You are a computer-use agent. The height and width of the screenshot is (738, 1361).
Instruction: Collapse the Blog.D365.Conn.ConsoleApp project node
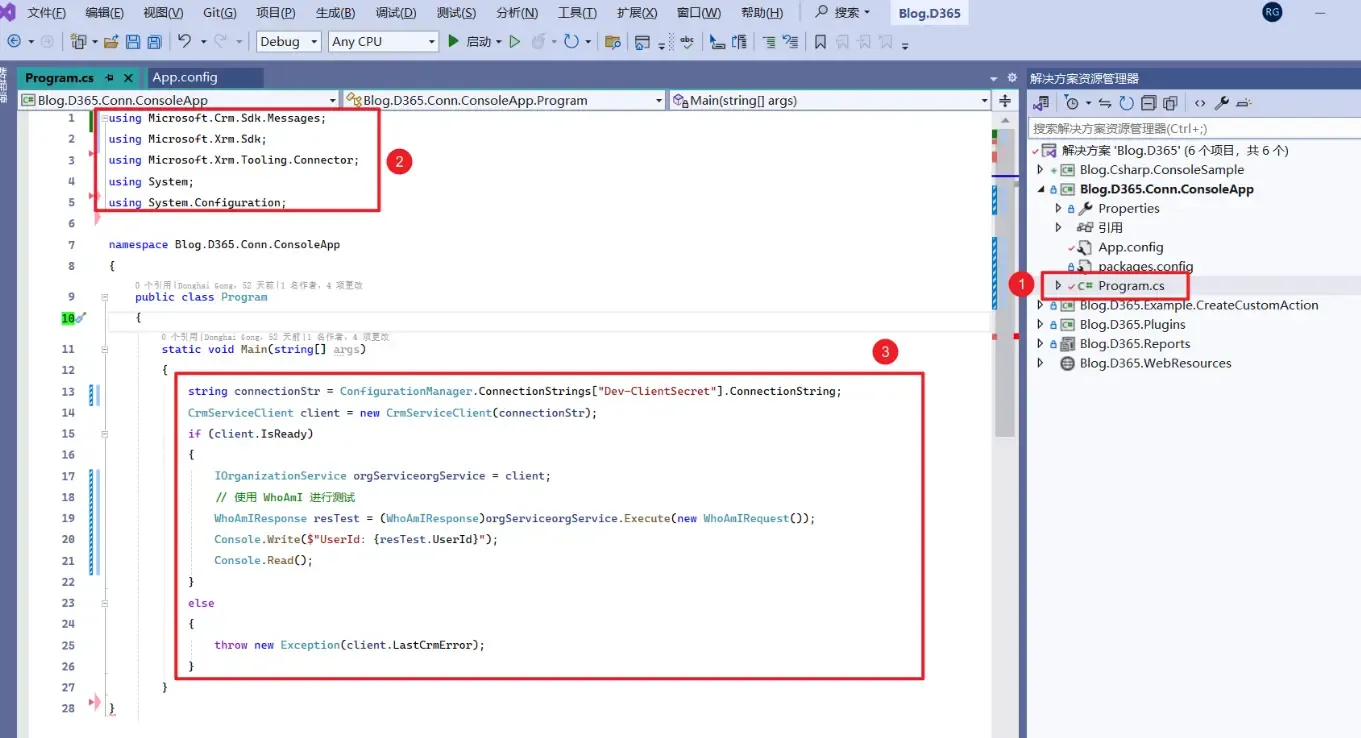(x=1040, y=189)
